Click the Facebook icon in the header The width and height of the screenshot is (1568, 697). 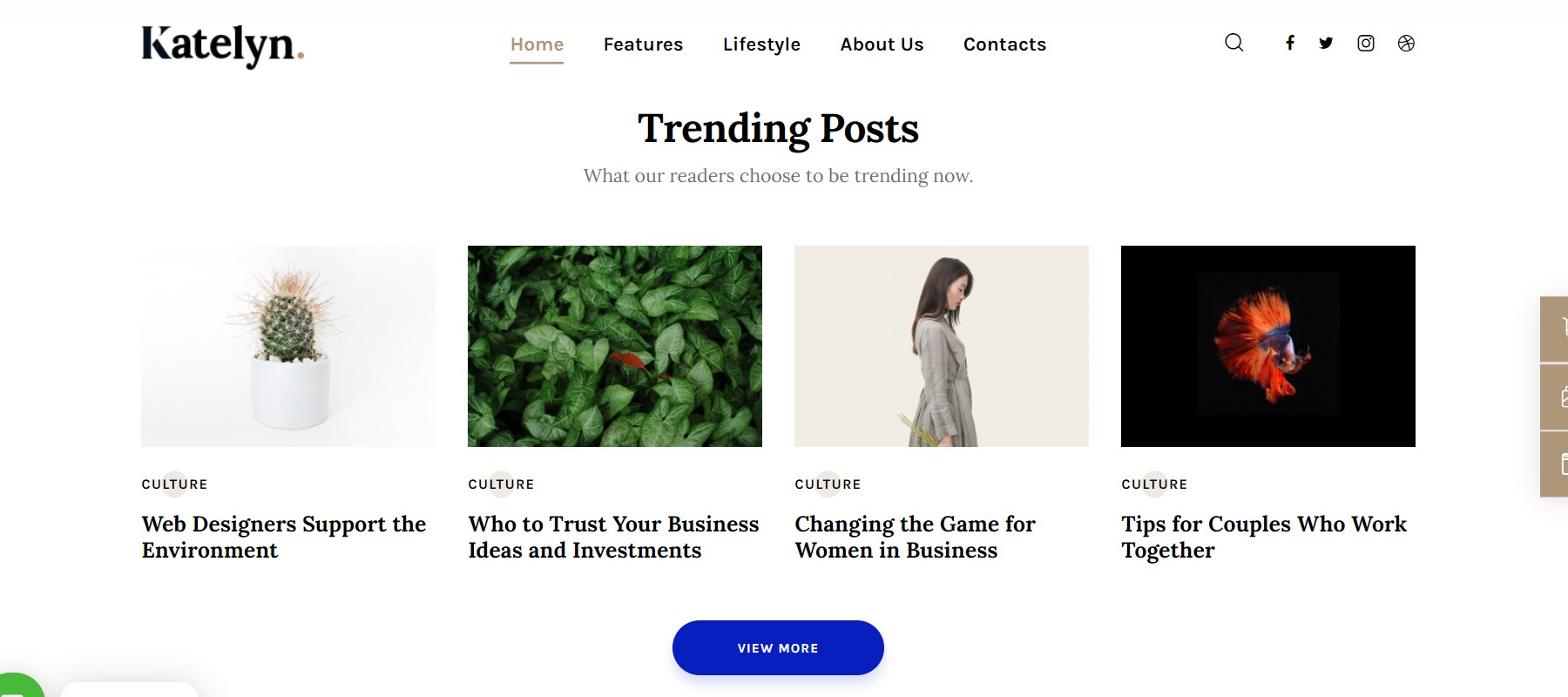point(1290,43)
